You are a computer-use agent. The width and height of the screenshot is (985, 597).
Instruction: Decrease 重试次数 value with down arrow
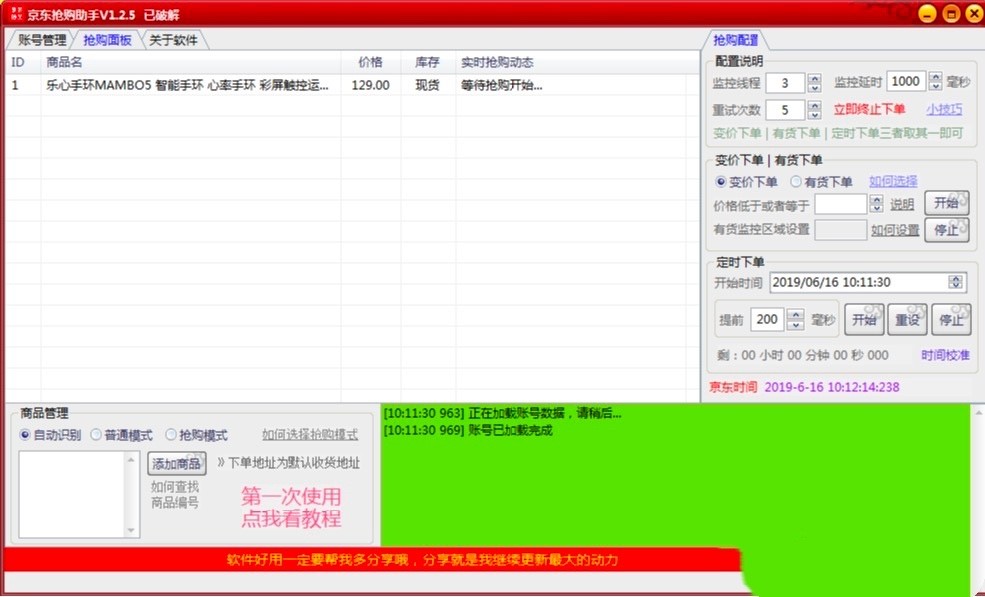(815, 114)
